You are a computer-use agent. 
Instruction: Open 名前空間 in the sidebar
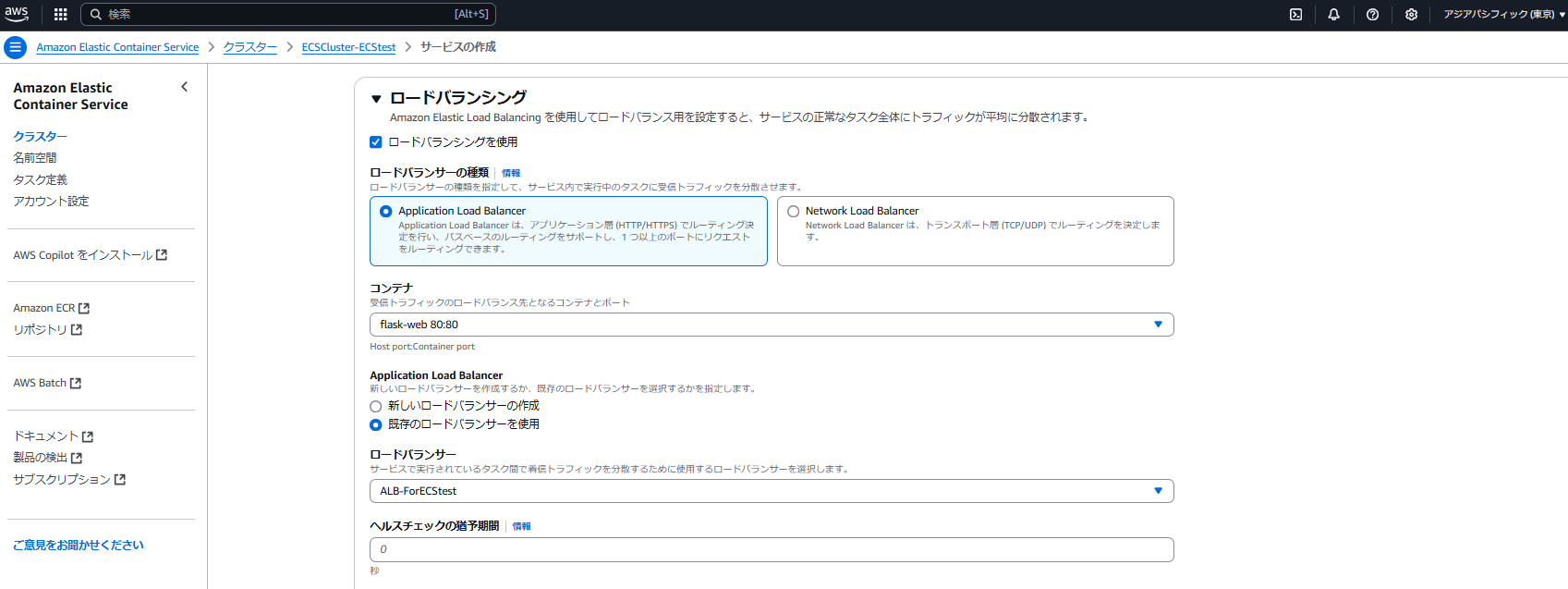pos(35,158)
